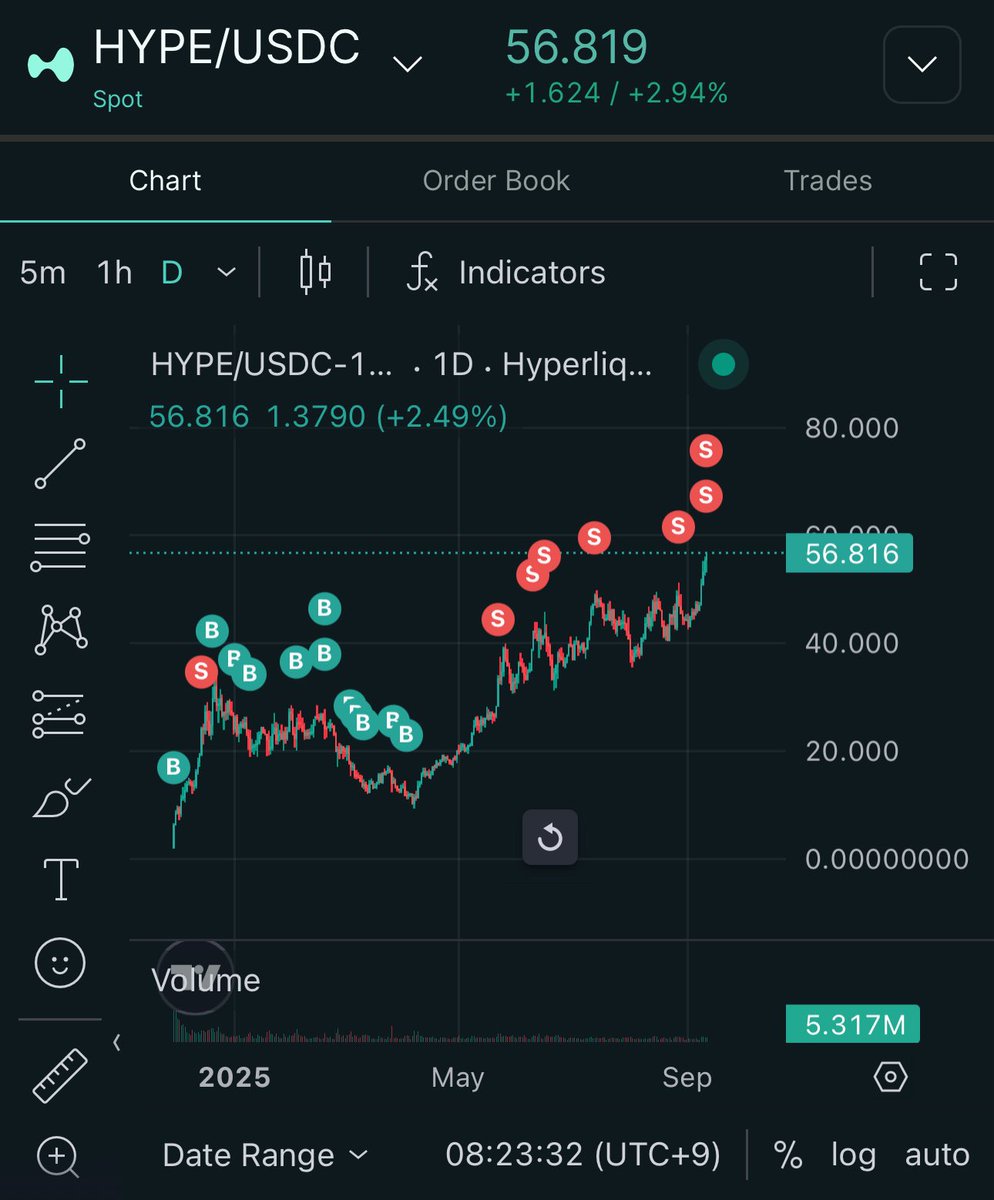Collapse the drawing toolbar arrow
Screen dimensions: 994x1200
click(x=116, y=1043)
